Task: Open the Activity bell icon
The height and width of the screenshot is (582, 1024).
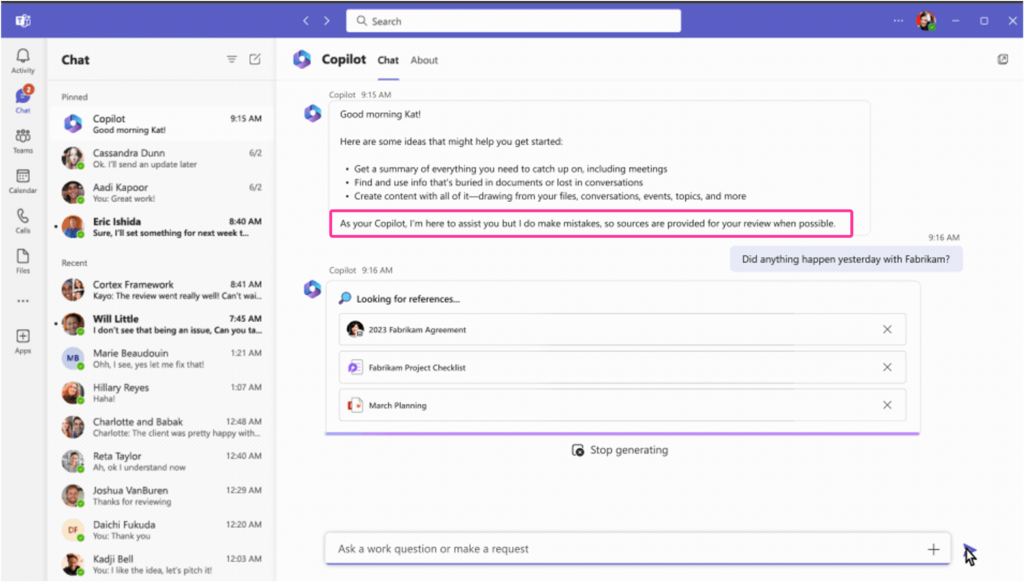Action: click(22, 57)
